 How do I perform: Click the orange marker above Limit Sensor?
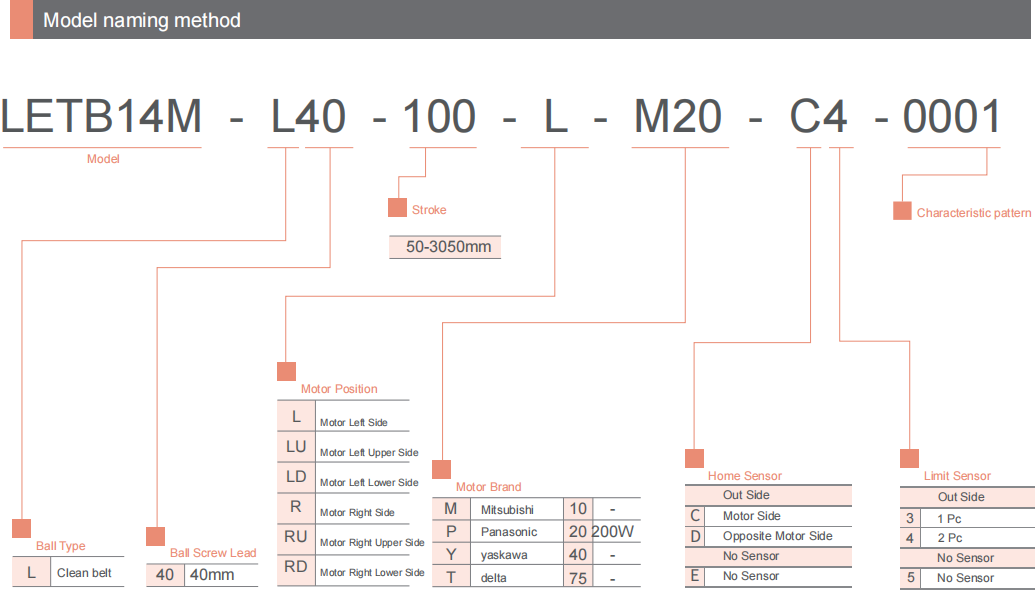click(x=909, y=458)
